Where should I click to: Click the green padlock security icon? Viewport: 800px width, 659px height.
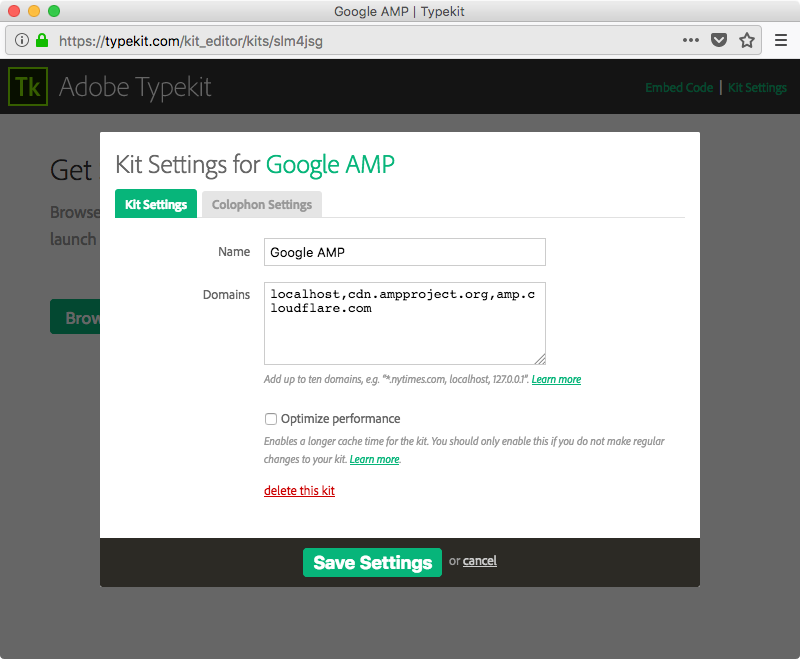(42, 40)
